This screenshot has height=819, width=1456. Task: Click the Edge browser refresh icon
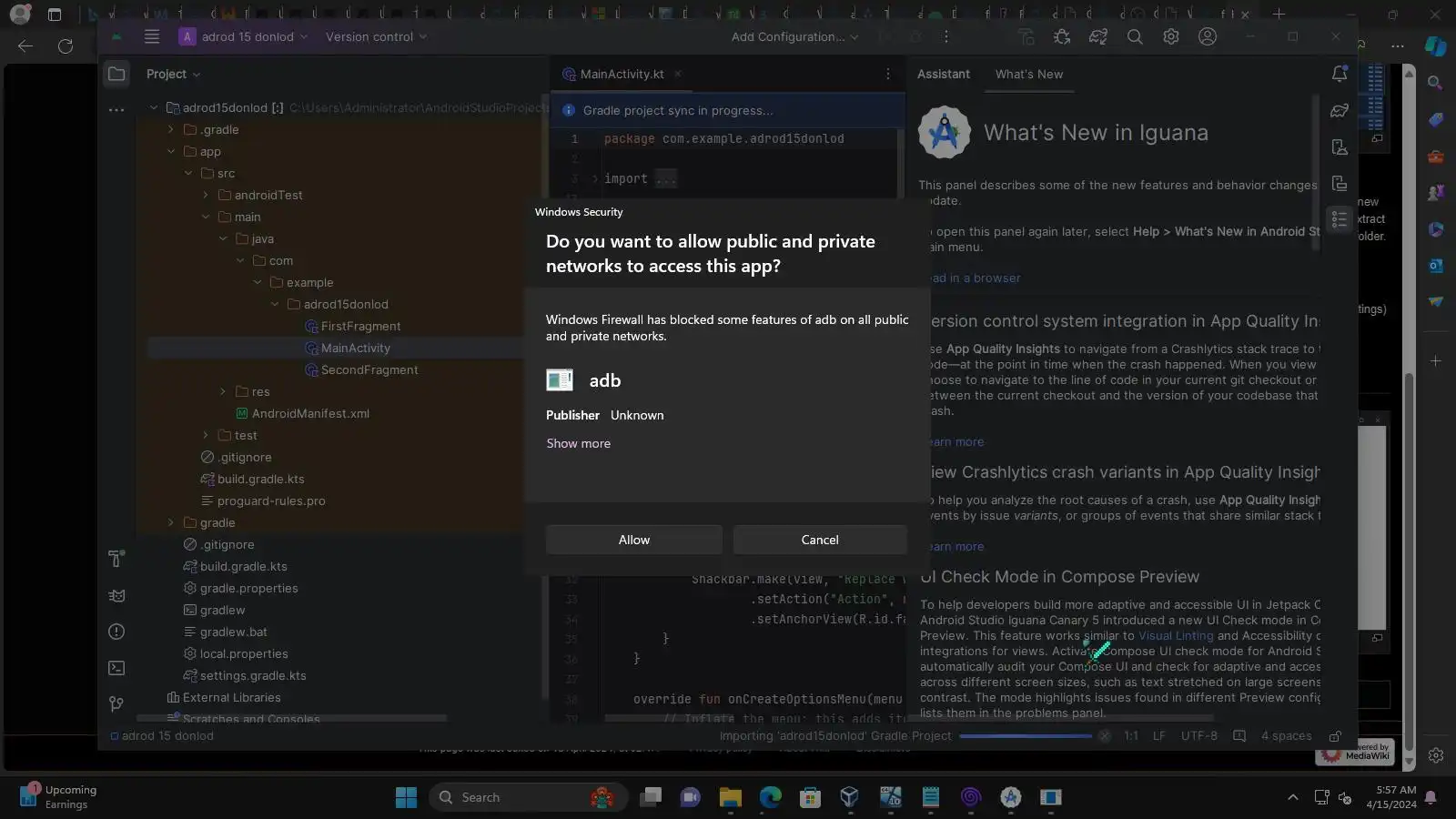[x=66, y=46]
